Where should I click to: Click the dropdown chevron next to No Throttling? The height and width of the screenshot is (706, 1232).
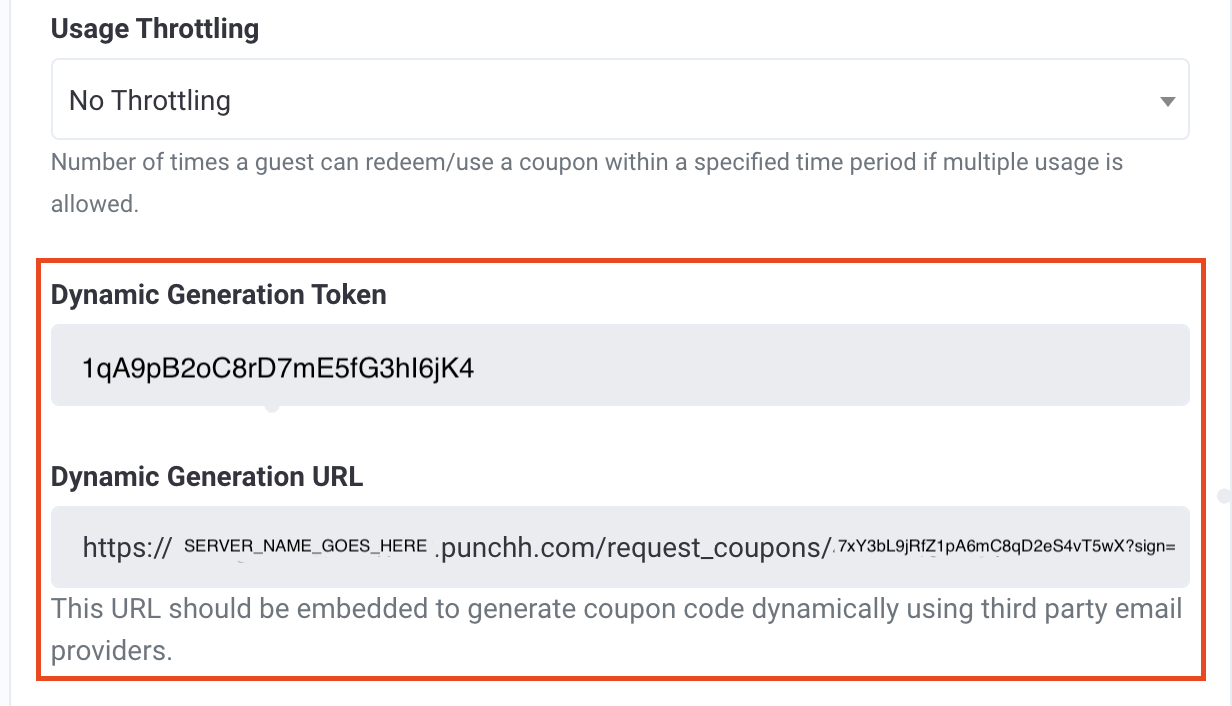(x=1167, y=99)
